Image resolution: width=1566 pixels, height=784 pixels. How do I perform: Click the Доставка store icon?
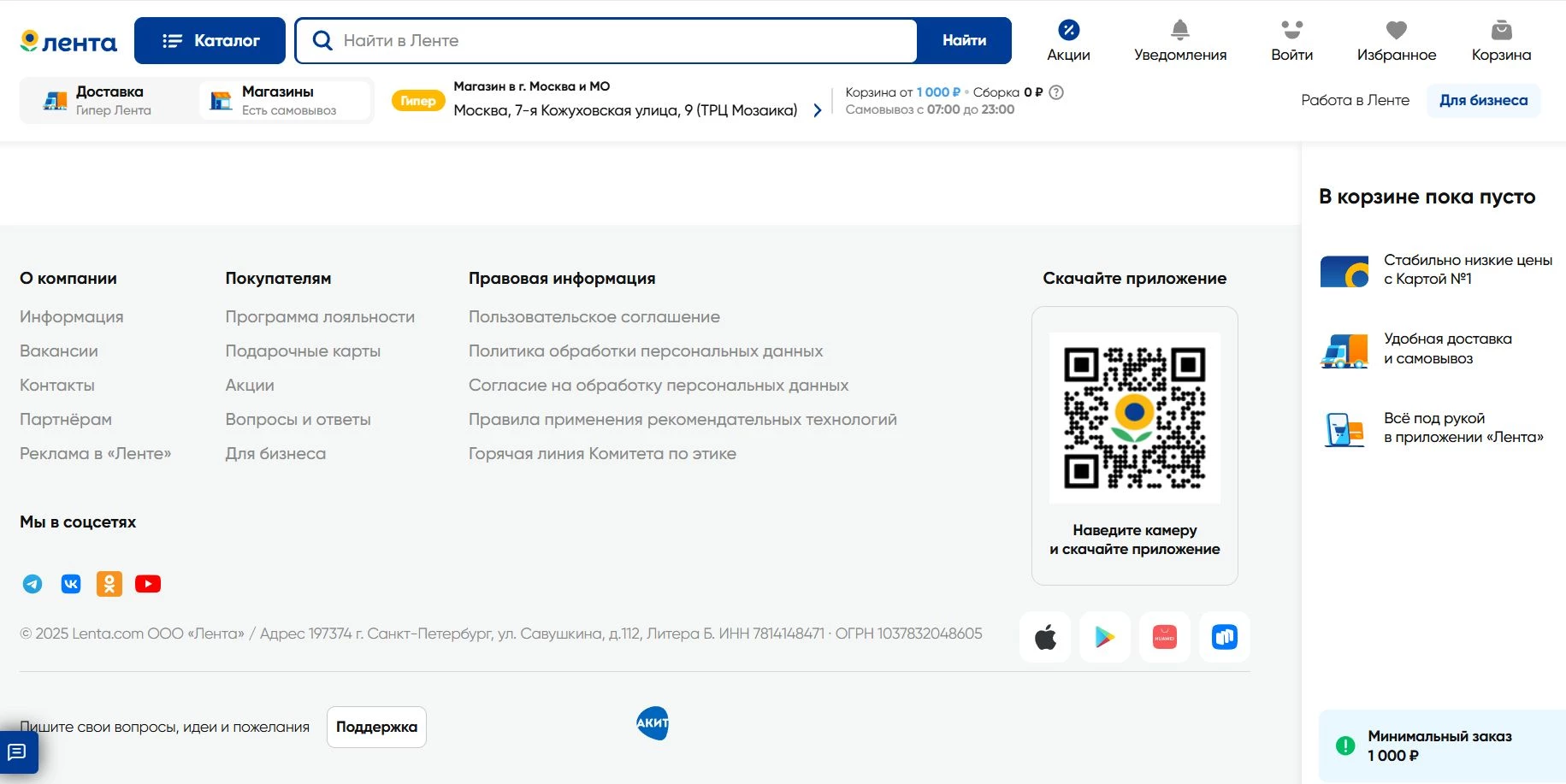(56, 101)
